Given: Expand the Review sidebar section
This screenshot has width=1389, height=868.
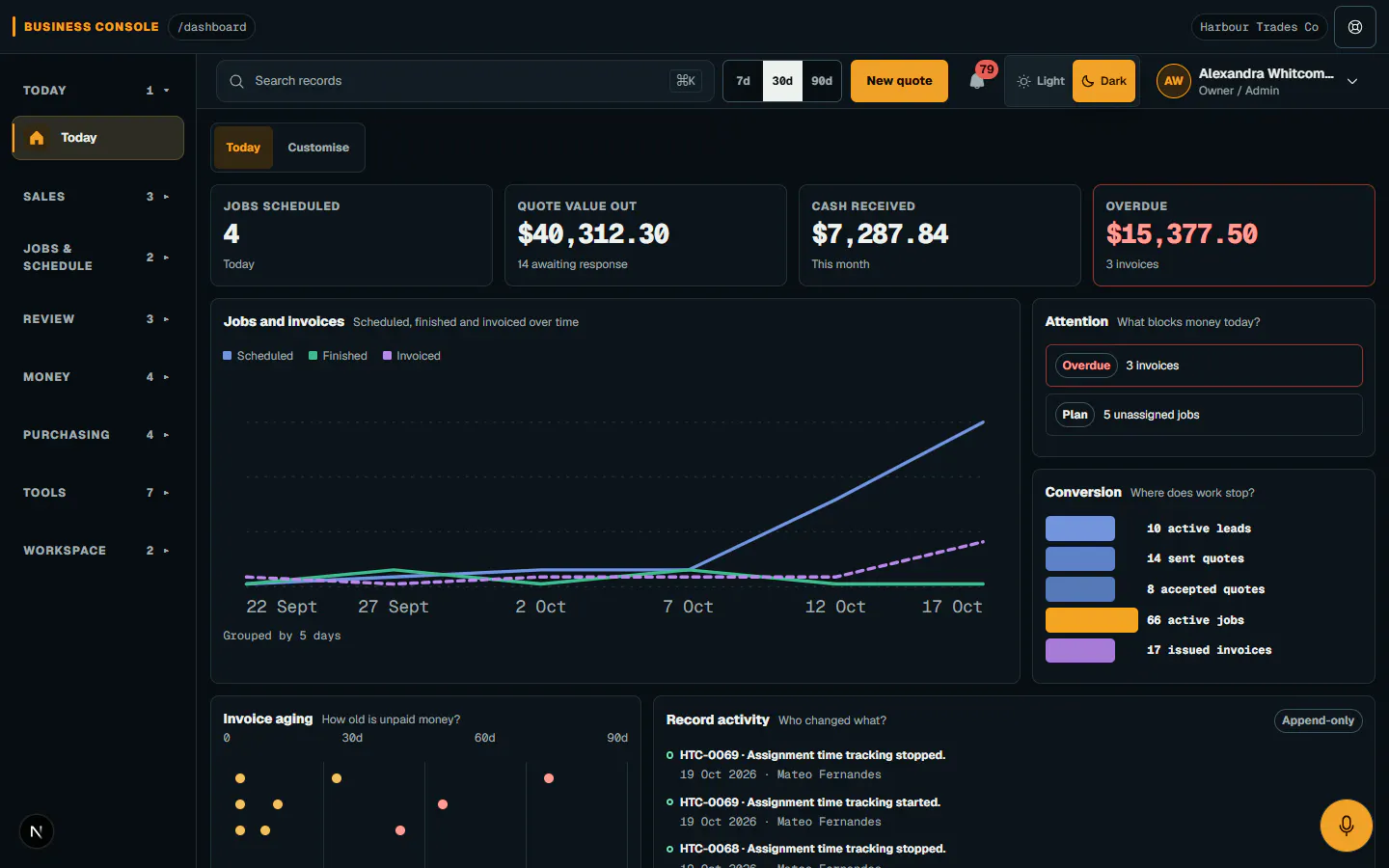Looking at the screenshot, I should coord(96,319).
